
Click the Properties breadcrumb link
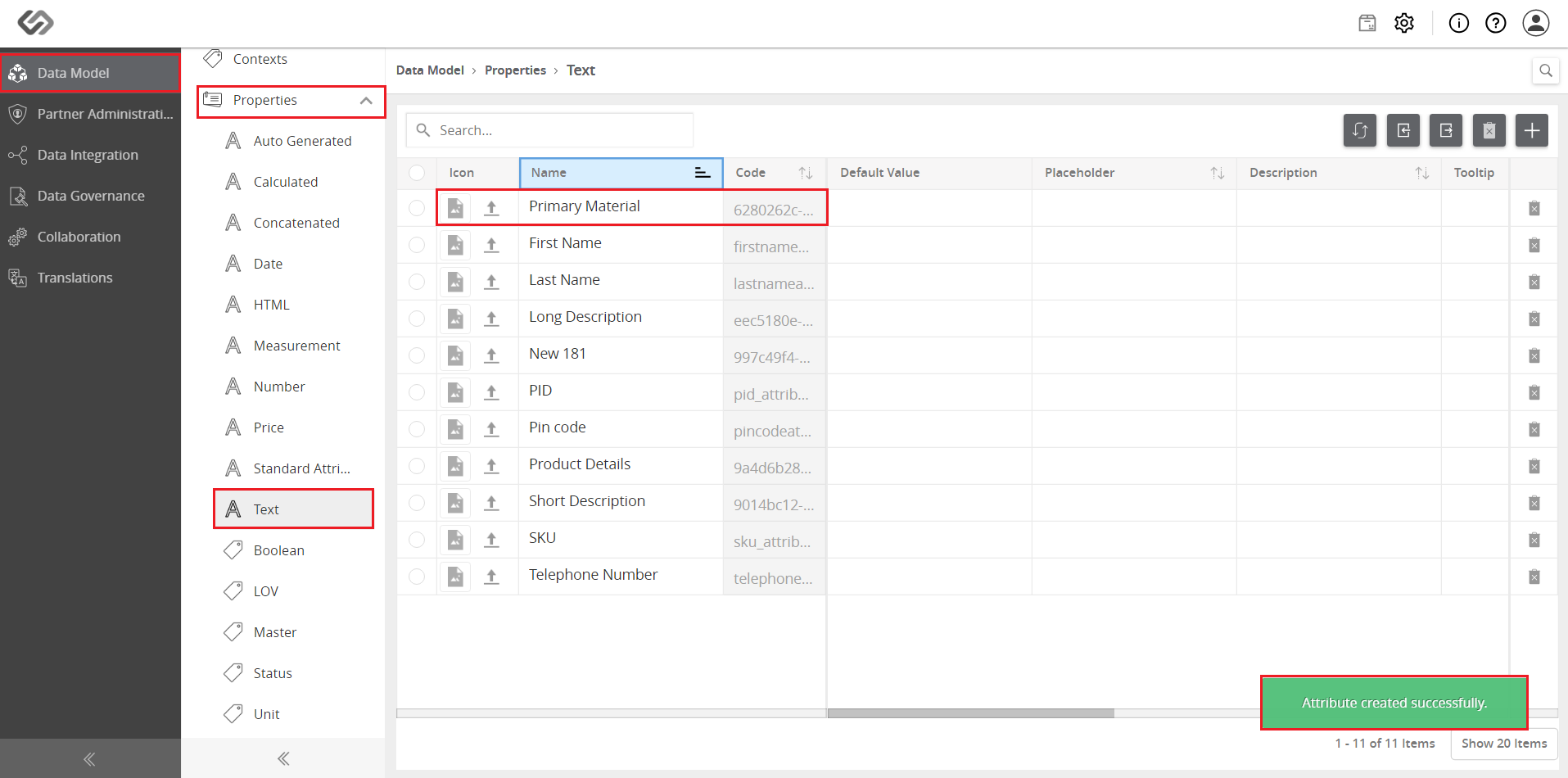pyautogui.click(x=515, y=70)
